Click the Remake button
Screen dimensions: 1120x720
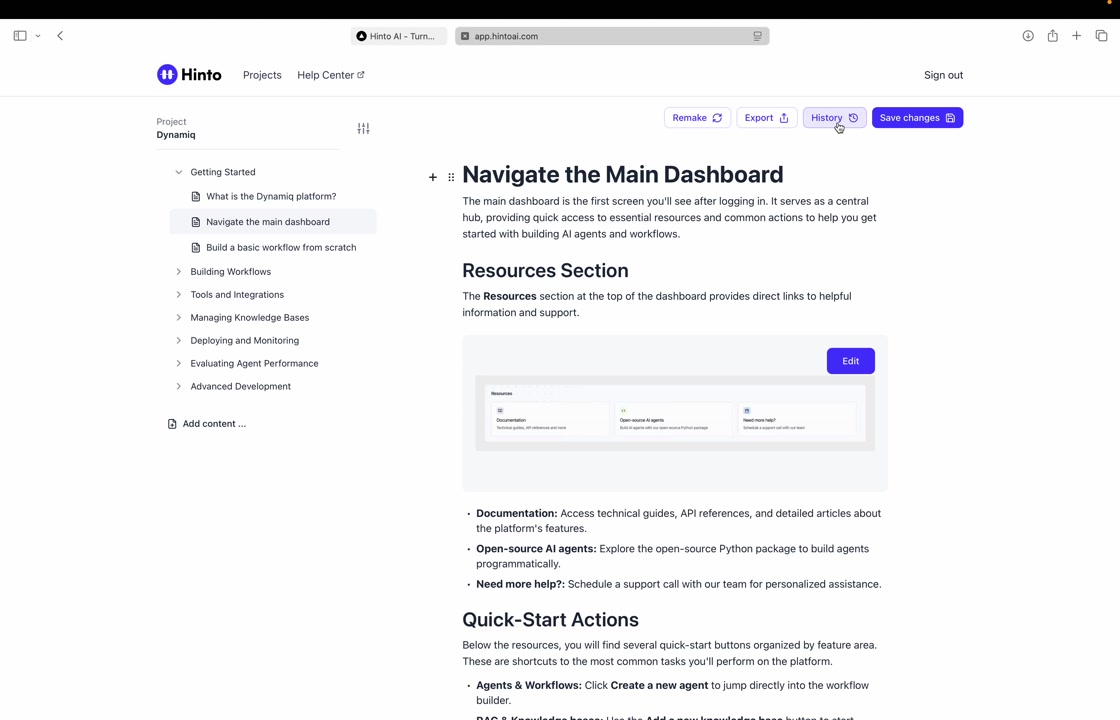[x=697, y=118]
